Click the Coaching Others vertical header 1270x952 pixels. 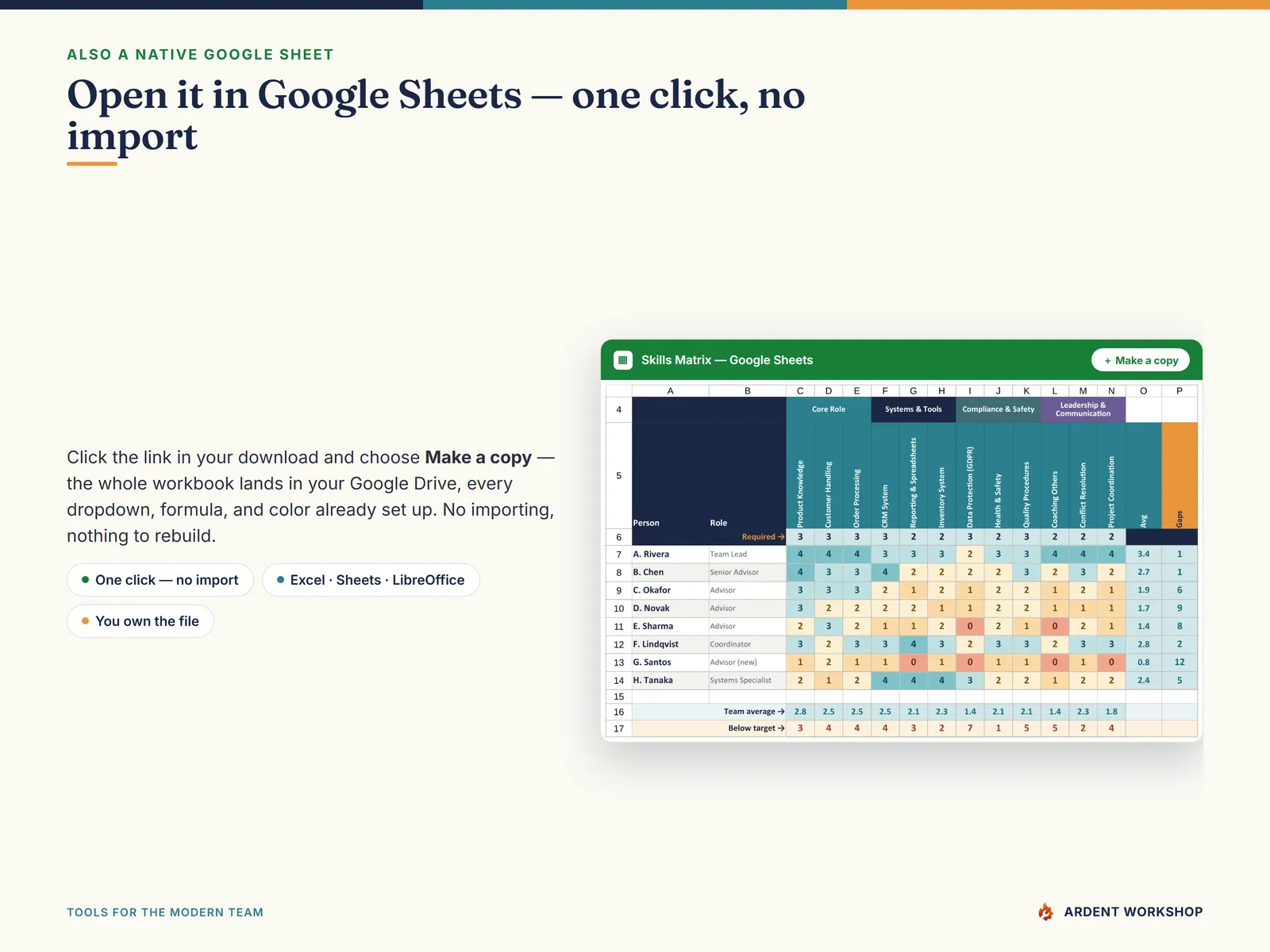pos(1055,475)
